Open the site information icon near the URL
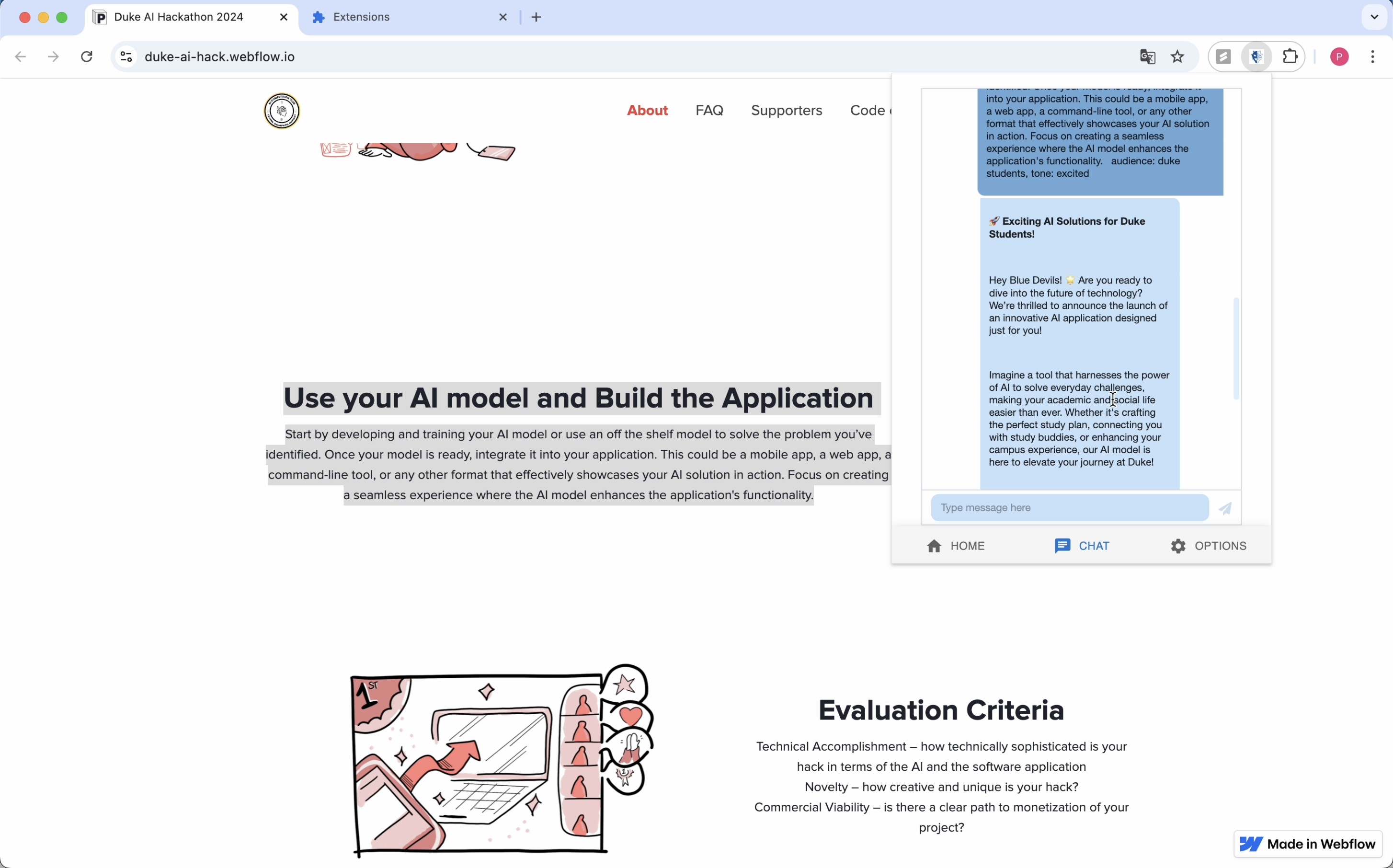Image resolution: width=1393 pixels, height=868 pixels. click(125, 56)
